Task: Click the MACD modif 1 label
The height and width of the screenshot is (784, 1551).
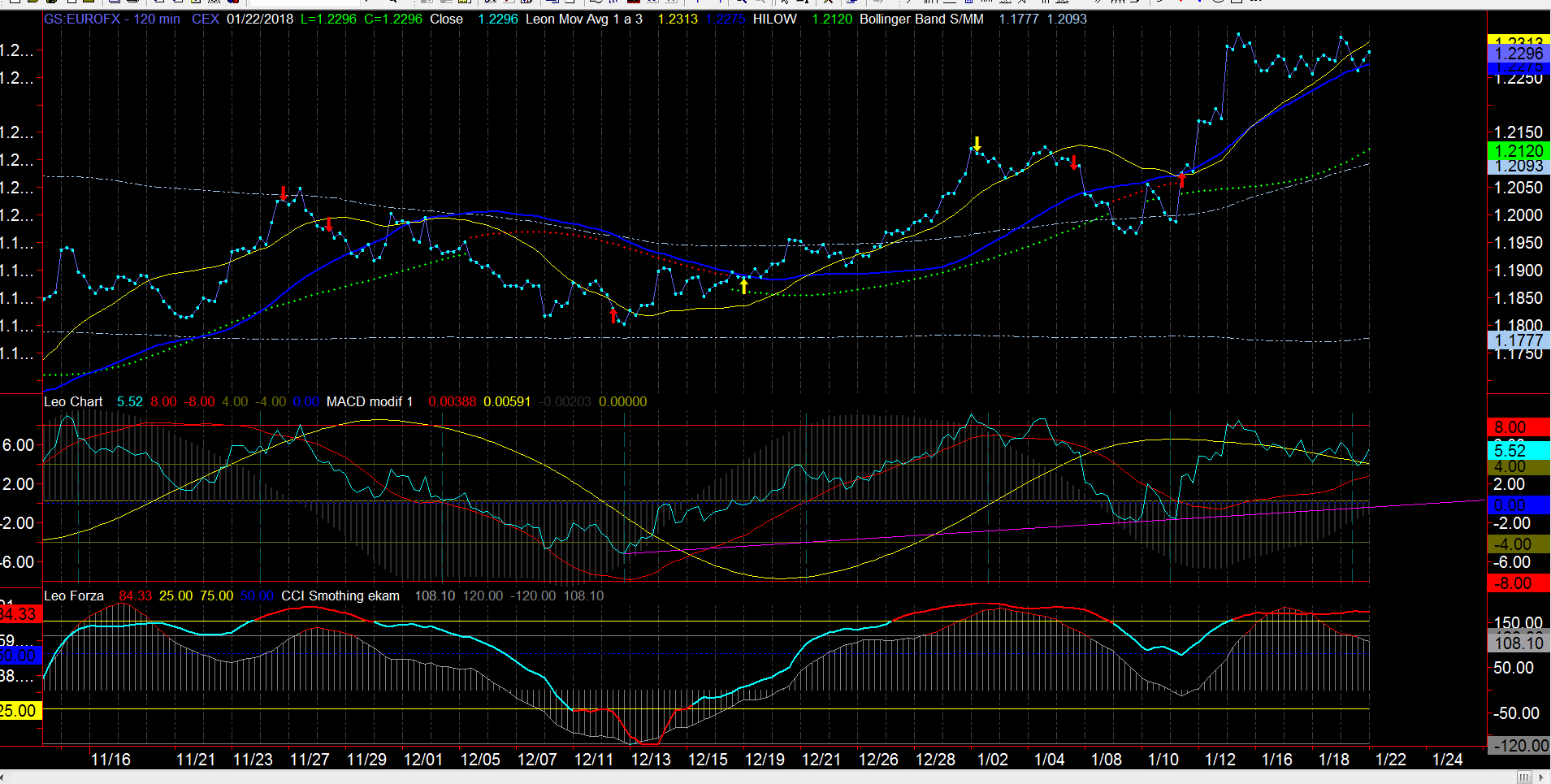Action: [370, 401]
